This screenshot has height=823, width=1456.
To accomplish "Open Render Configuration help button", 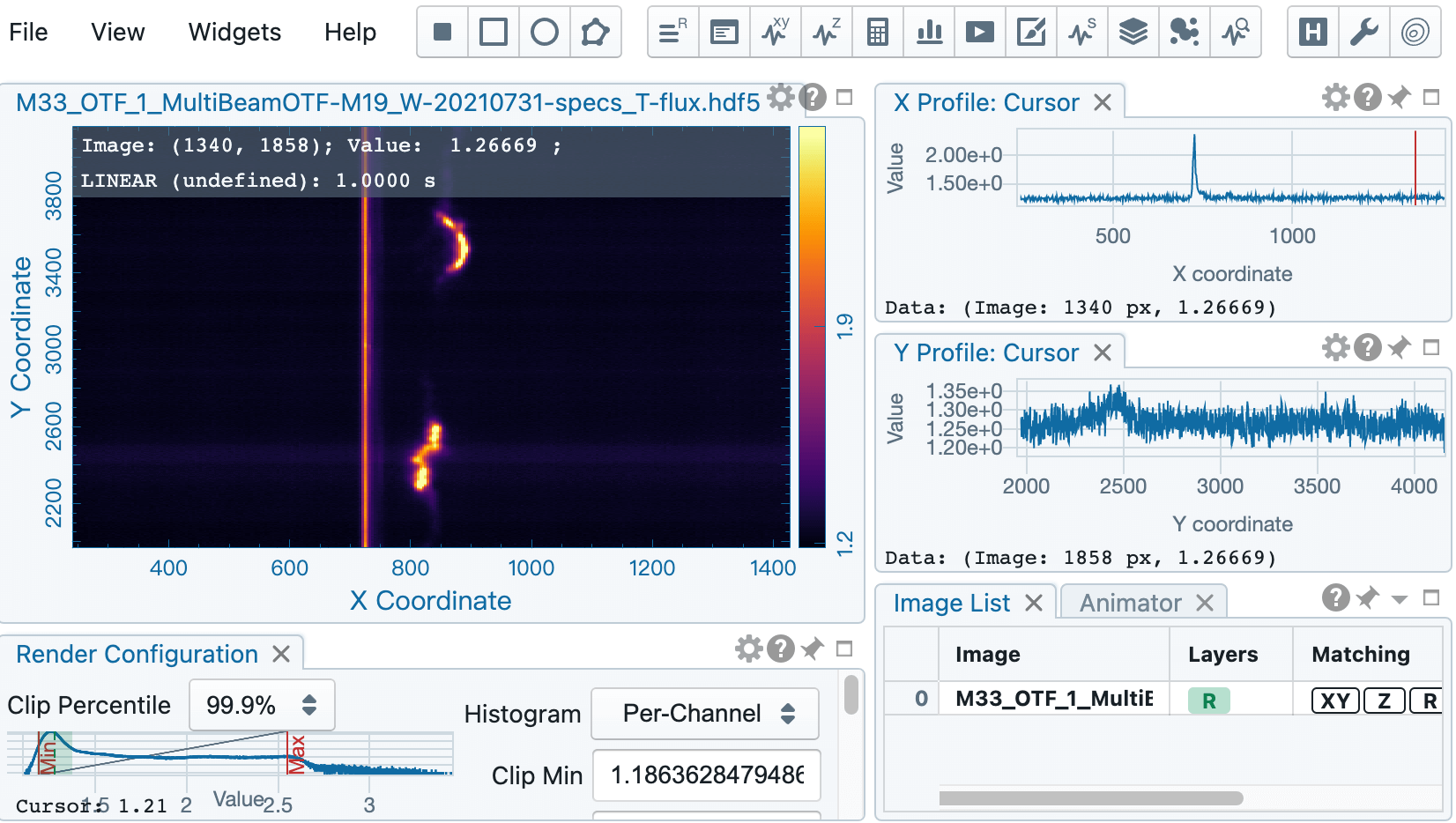I will point(781,649).
